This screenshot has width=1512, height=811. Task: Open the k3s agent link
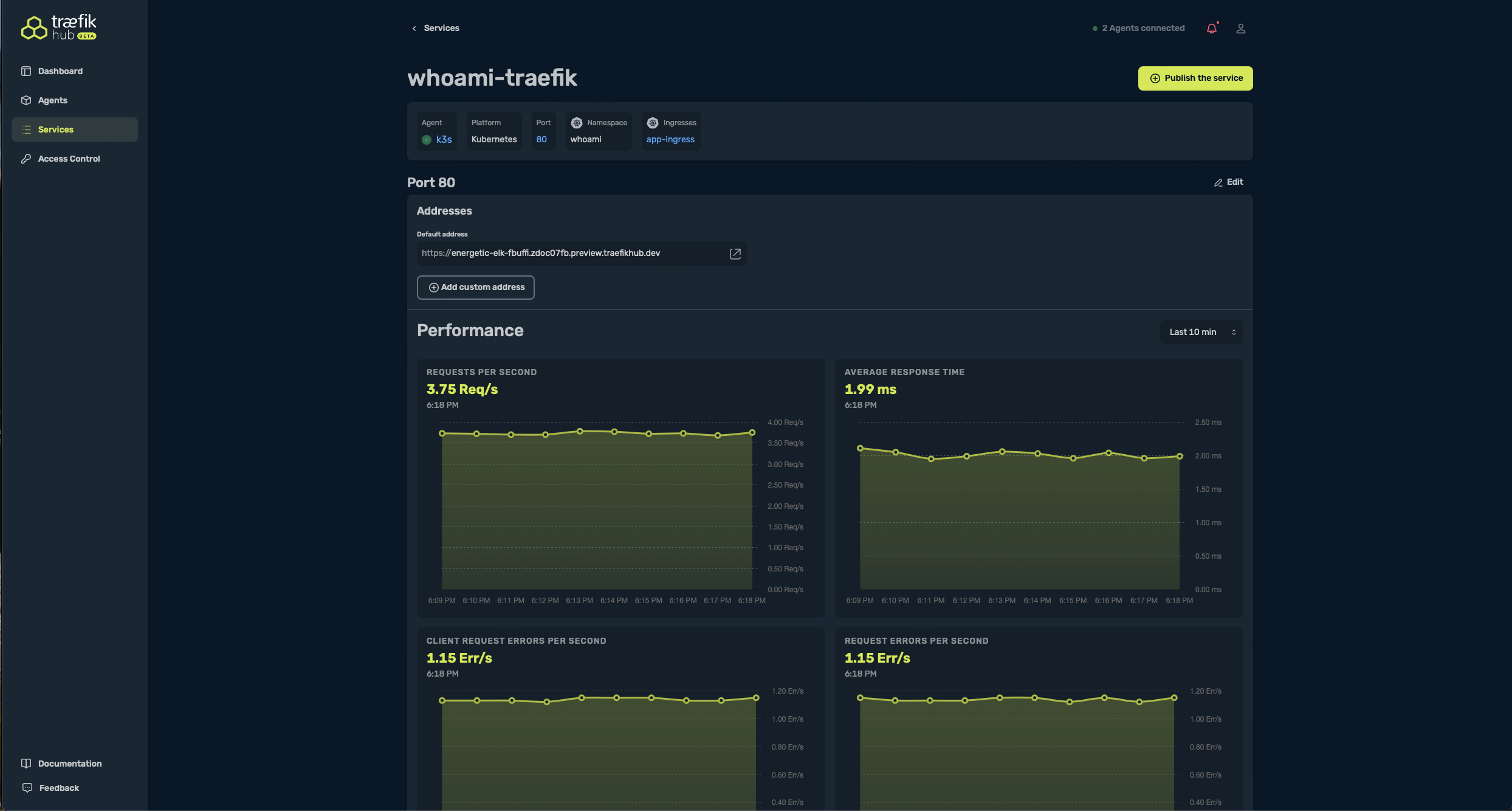(x=444, y=139)
